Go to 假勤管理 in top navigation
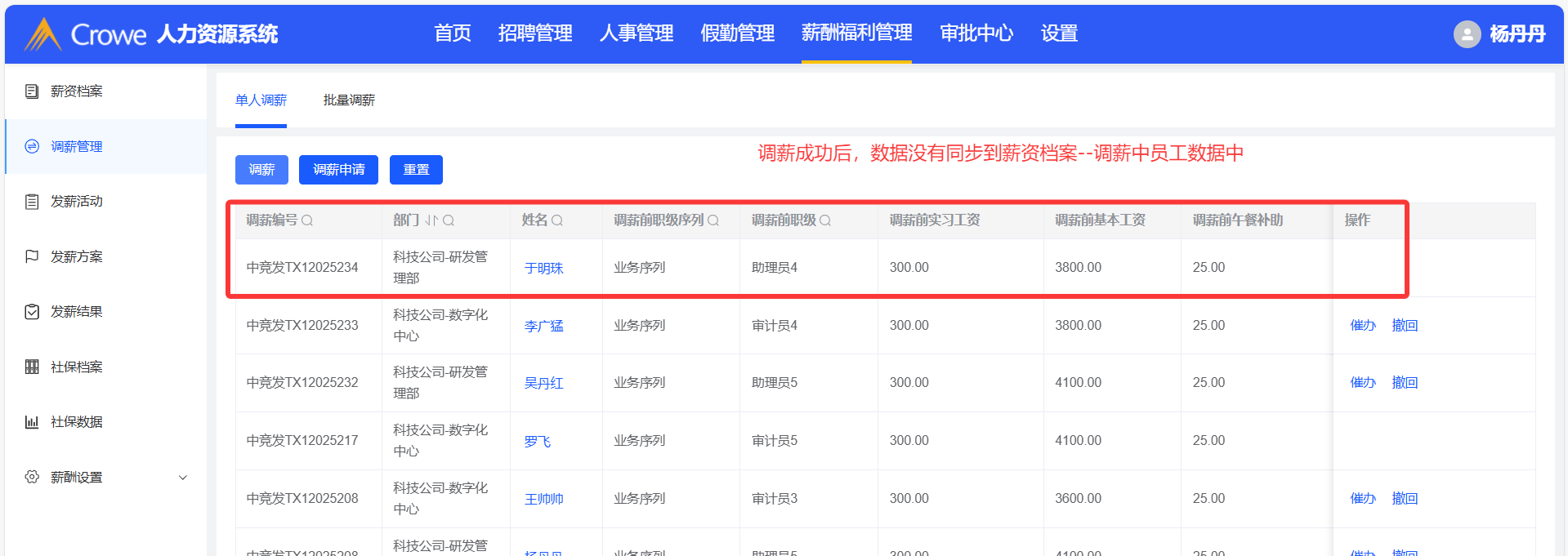 point(737,33)
